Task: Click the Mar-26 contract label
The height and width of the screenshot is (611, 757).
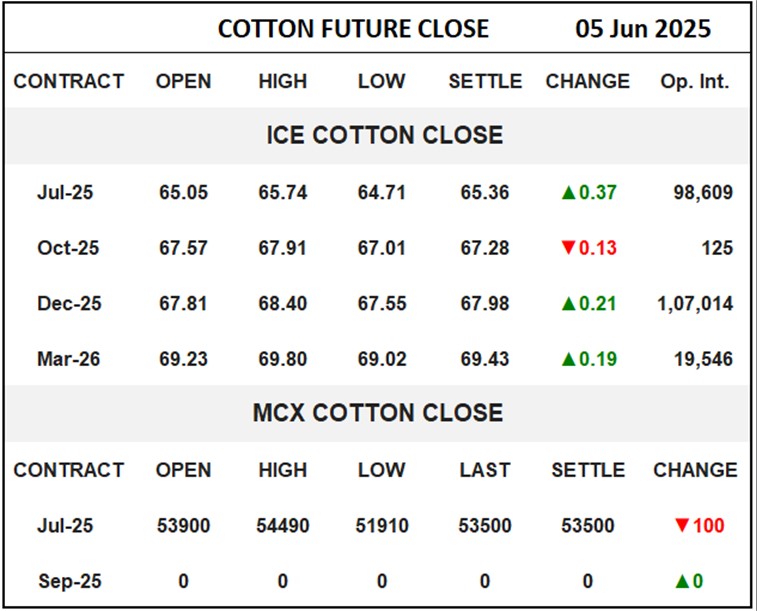Action: point(68,358)
